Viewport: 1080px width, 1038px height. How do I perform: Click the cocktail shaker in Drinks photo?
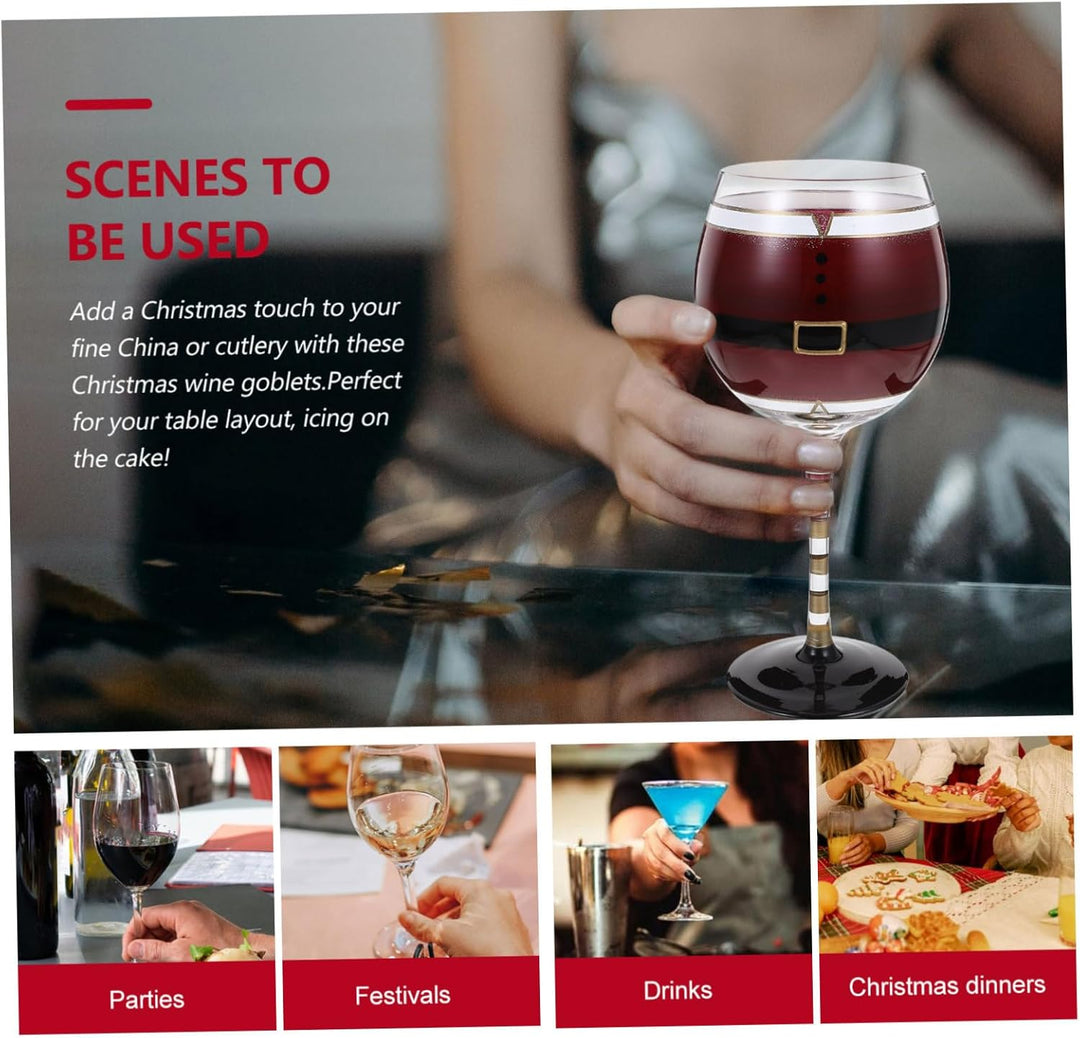(x=597, y=899)
